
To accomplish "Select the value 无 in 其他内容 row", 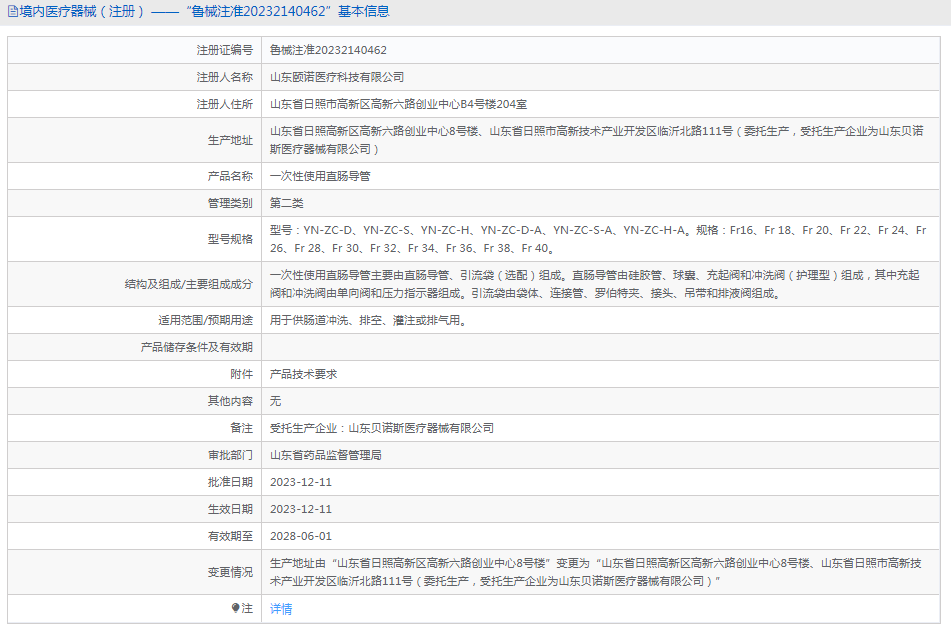I will (x=275, y=401).
